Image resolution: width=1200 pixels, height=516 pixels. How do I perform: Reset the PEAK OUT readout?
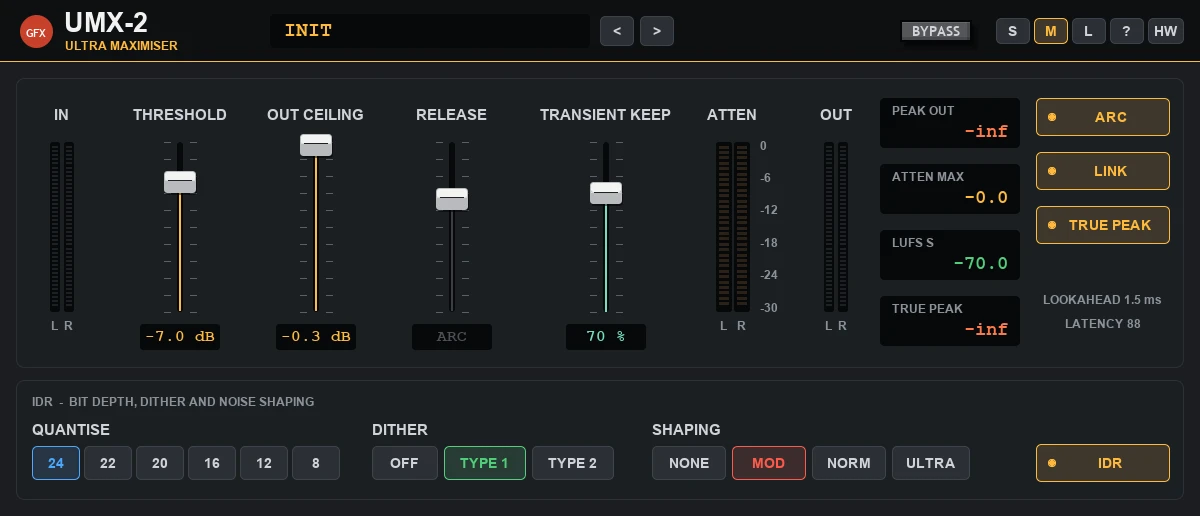coord(950,123)
